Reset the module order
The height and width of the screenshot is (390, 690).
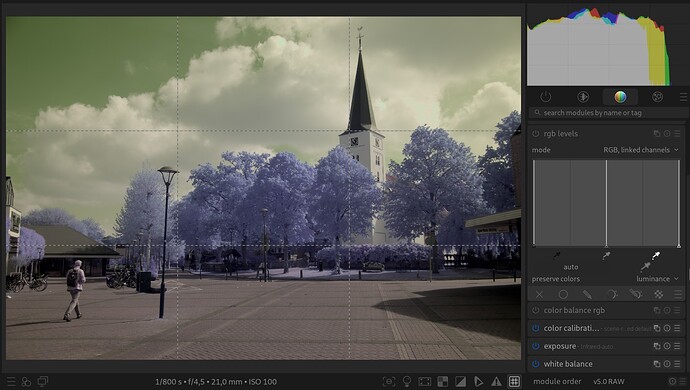(672, 382)
